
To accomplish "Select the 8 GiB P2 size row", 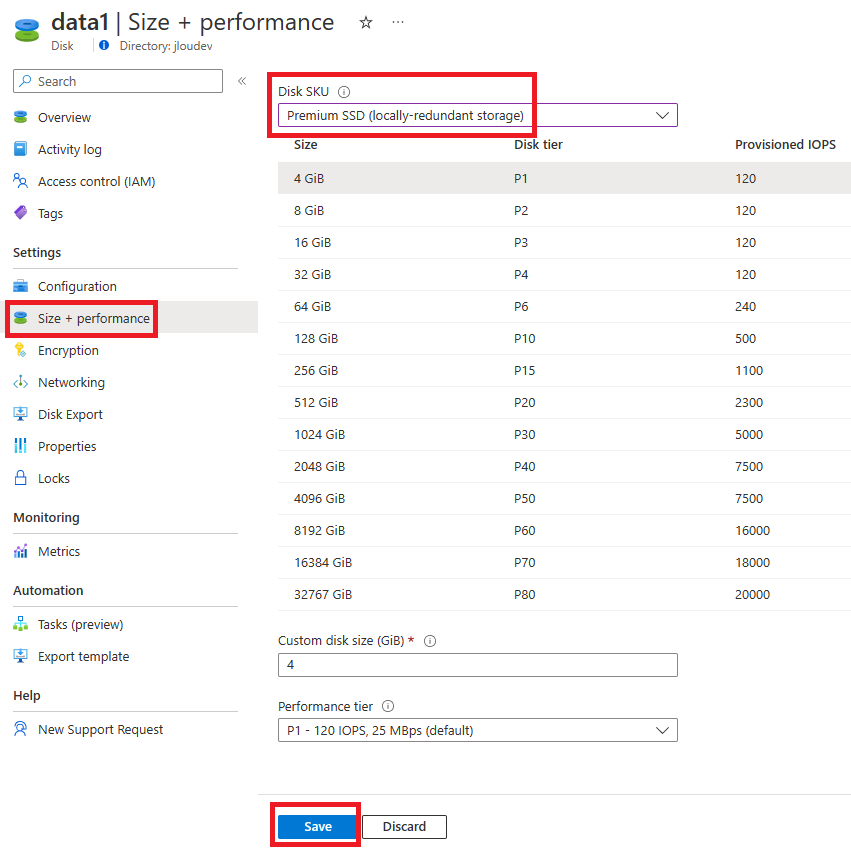I will (564, 210).
